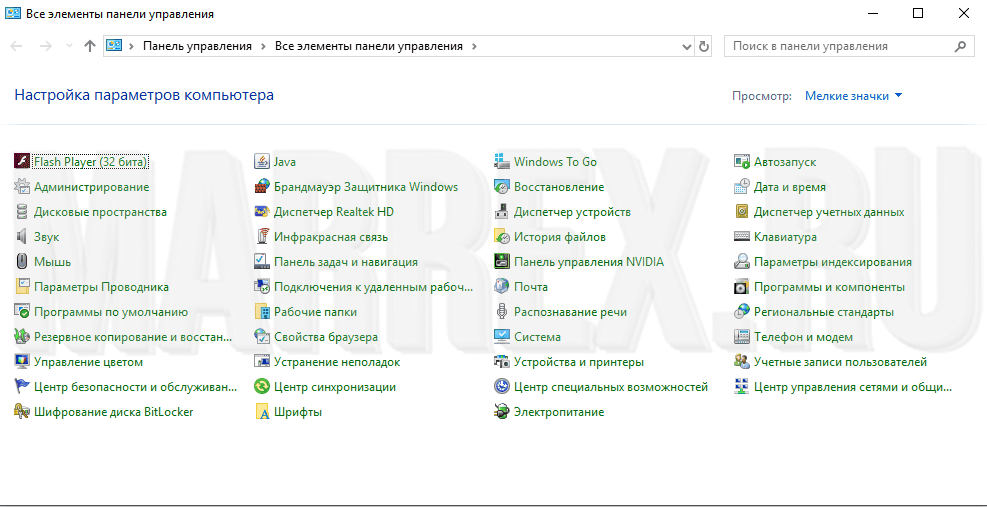Image resolution: width=987 pixels, height=507 pixels.
Task: Open Устранение неполадок
Action: (x=337, y=362)
